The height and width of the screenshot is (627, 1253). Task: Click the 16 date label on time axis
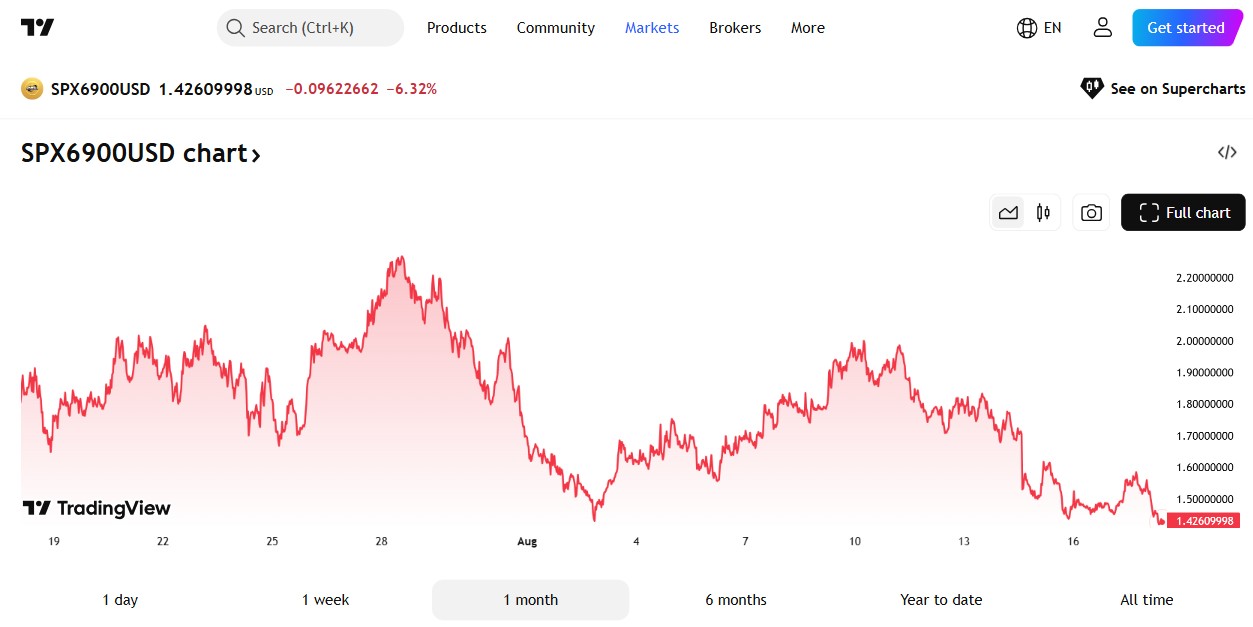point(1073,541)
